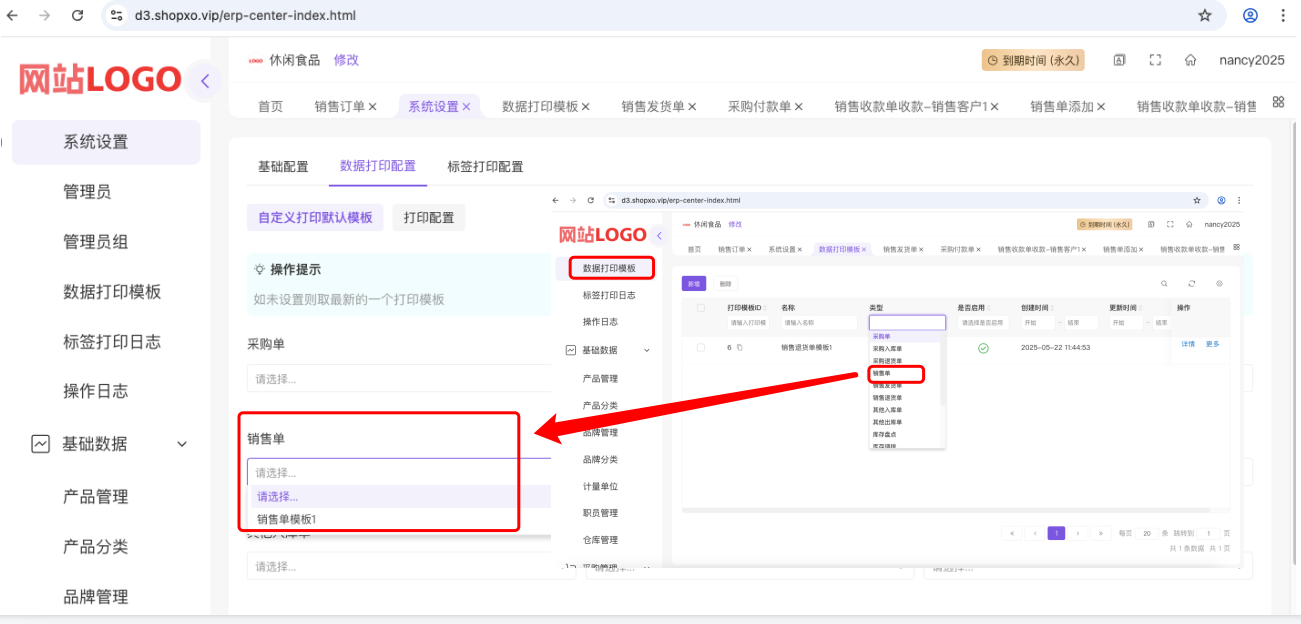Viewport: 1301px width, 624px height.
Task: Close the 销售收款单收款-销售客户1 tab with its ×
Action: [995, 106]
